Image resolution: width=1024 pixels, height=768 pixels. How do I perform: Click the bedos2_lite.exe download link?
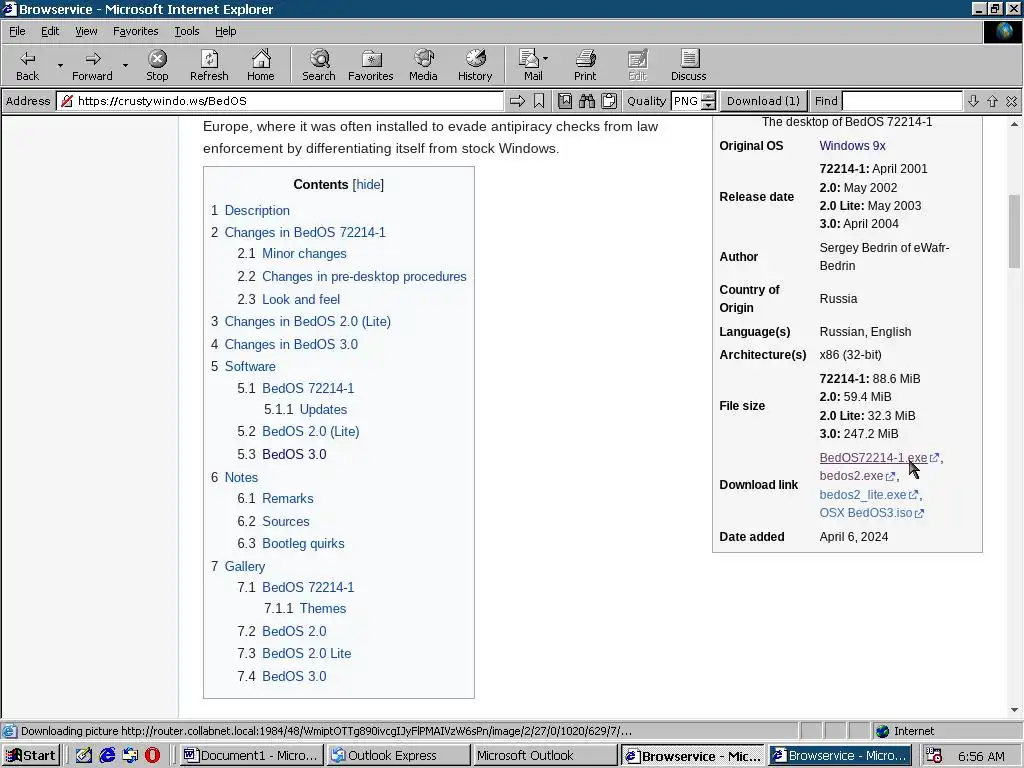[x=863, y=494]
